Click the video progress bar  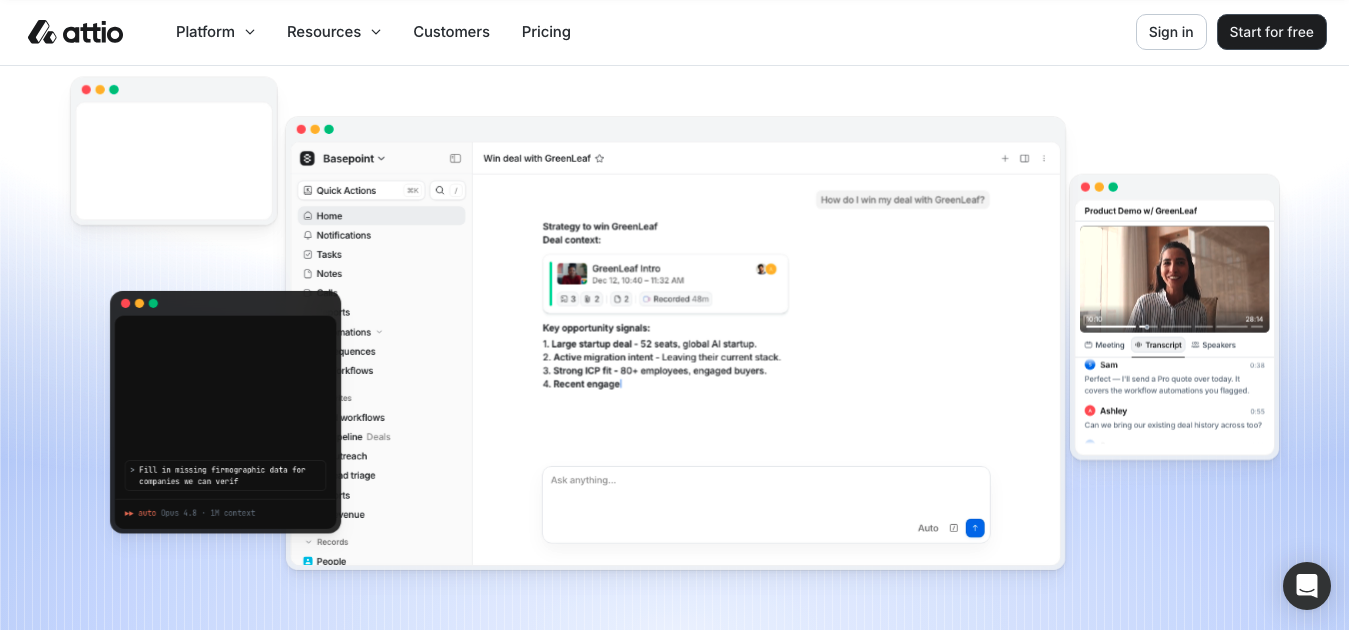coord(1175,326)
